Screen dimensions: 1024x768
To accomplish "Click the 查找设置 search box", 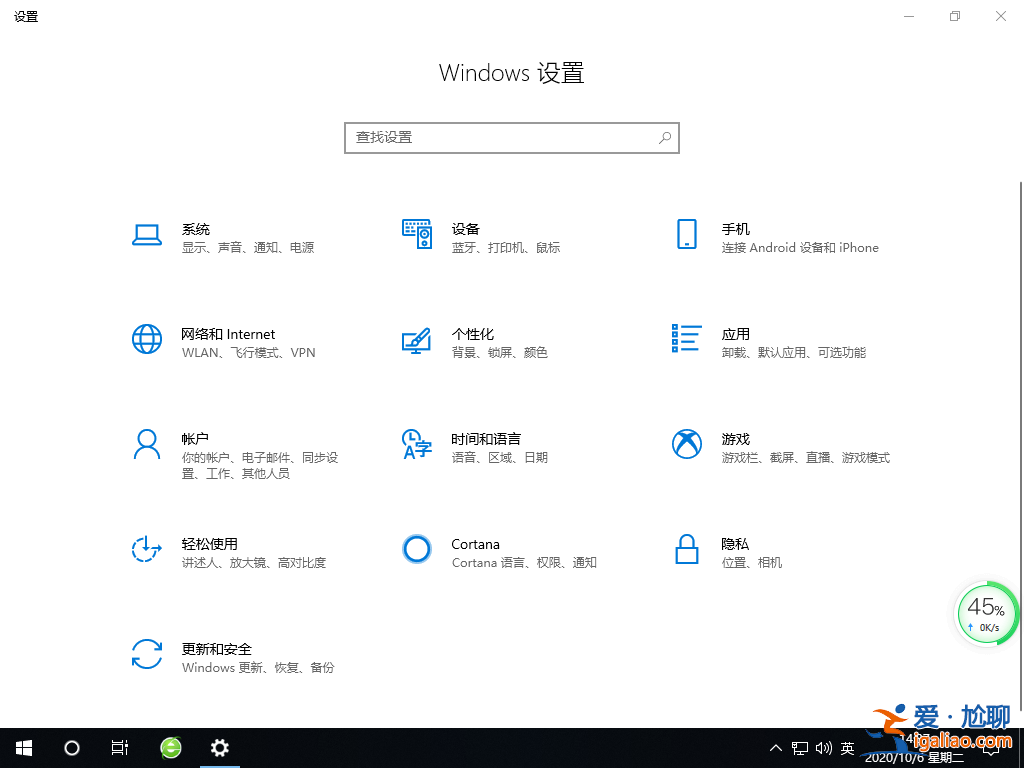I will tap(511, 137).
